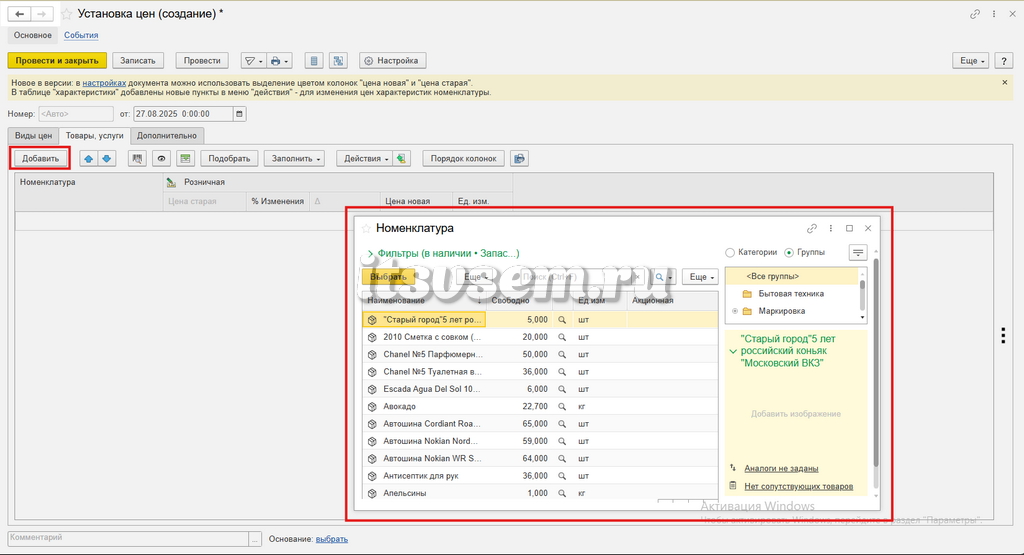
Task: Move row down with blue down arrow
Action: [106, 159]
